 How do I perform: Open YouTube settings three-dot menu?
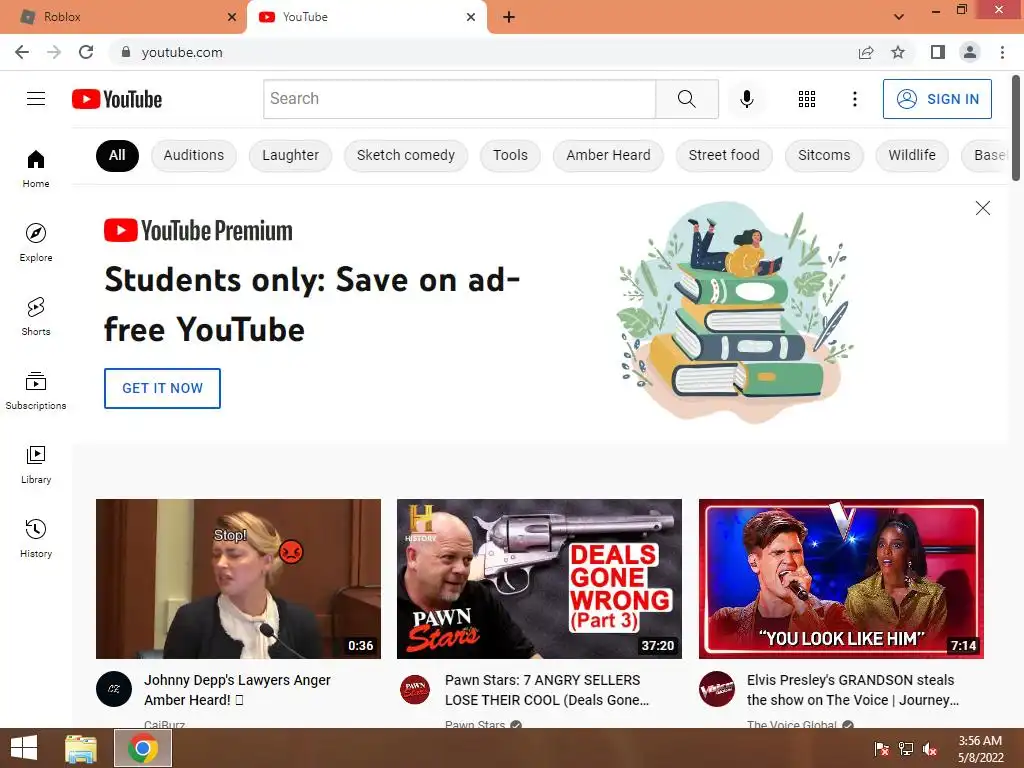pos(854,99)
